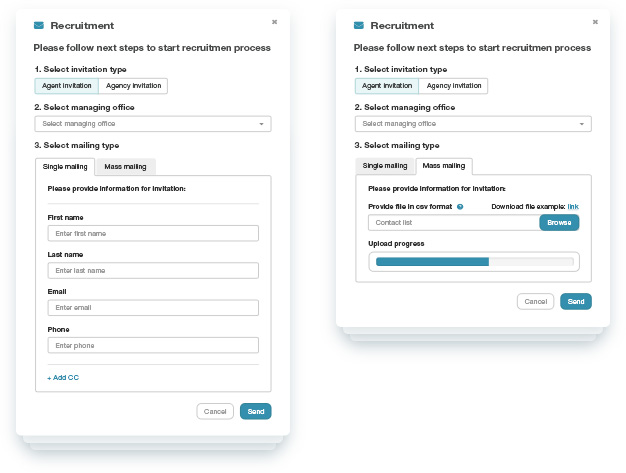Open managing office dropdown in the right dialog
The image size is (626, 473).
473,124
